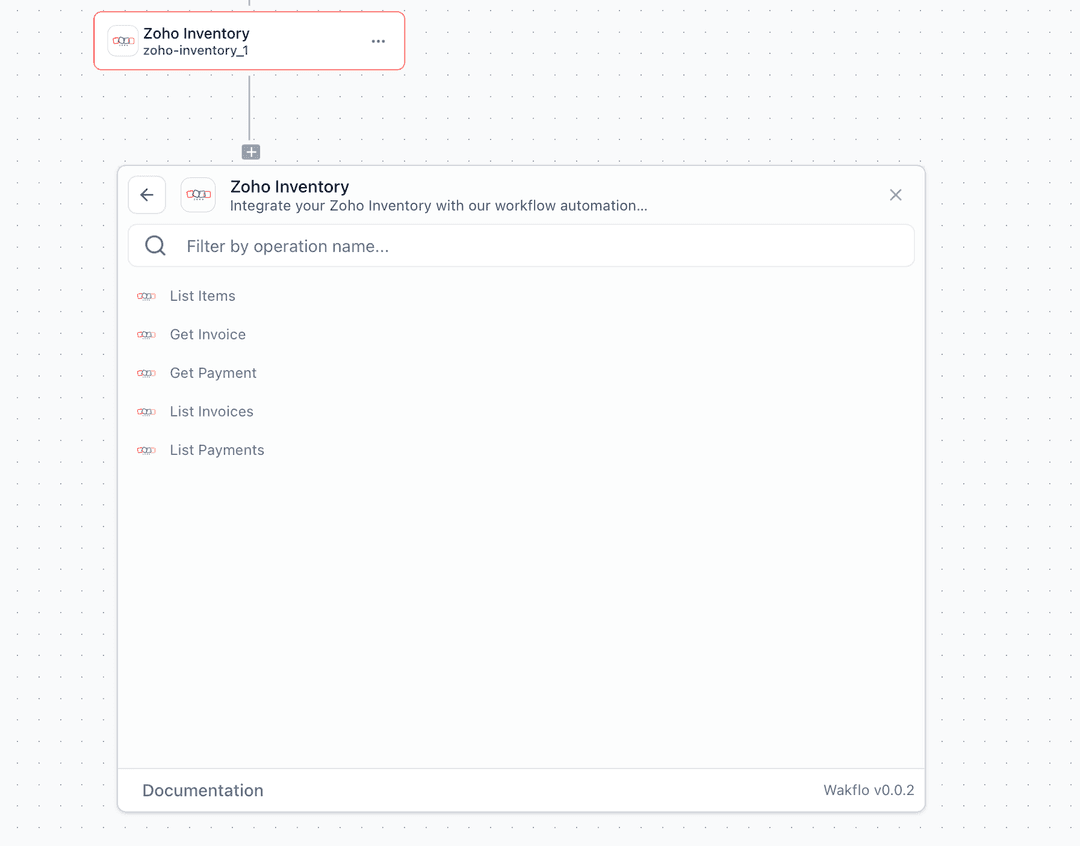Viewport: 1080px width, 846px height.
Task: Open the node options menu with three dots
Action: tap(378, 41)
